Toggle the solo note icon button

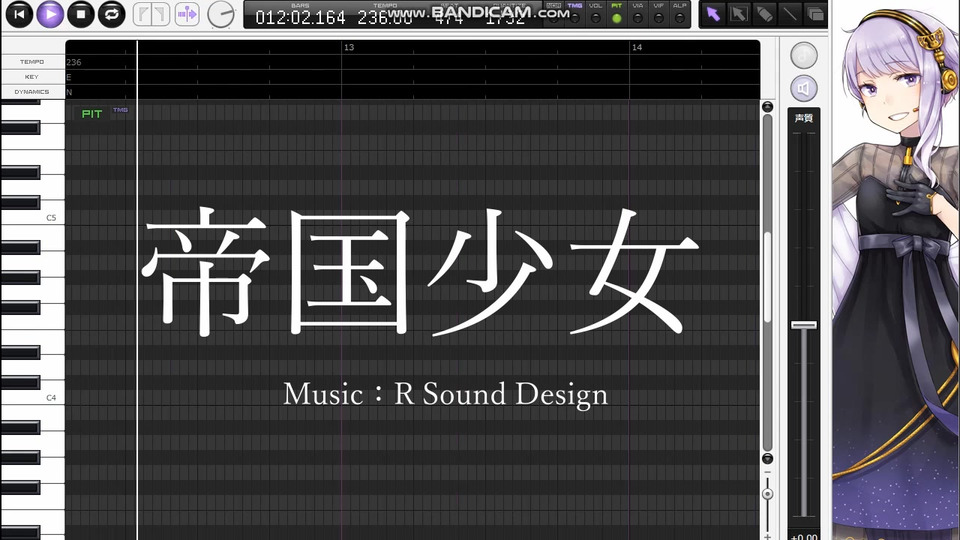click(x=804, y=55)
